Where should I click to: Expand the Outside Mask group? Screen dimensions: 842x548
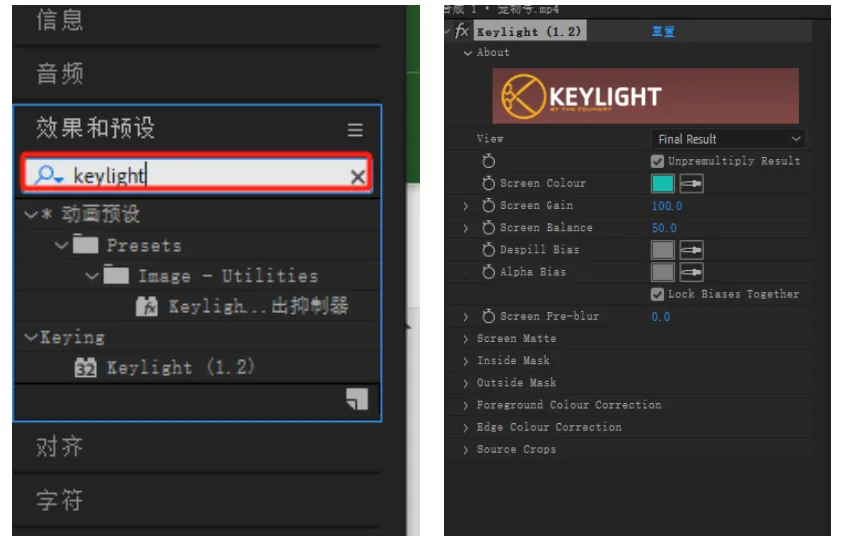click(x=466, y=383)
